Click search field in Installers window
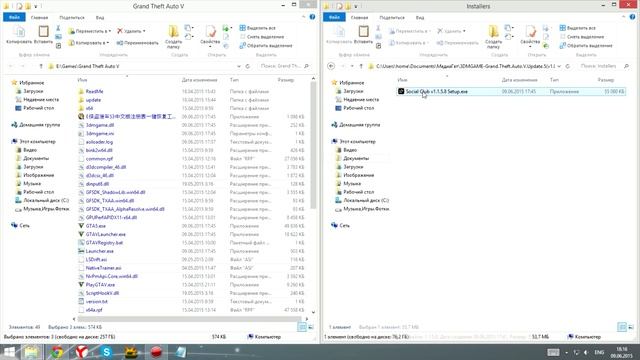The width and height of the screenshot is (640, 360). pyautogui.click(x=605, y=66)
